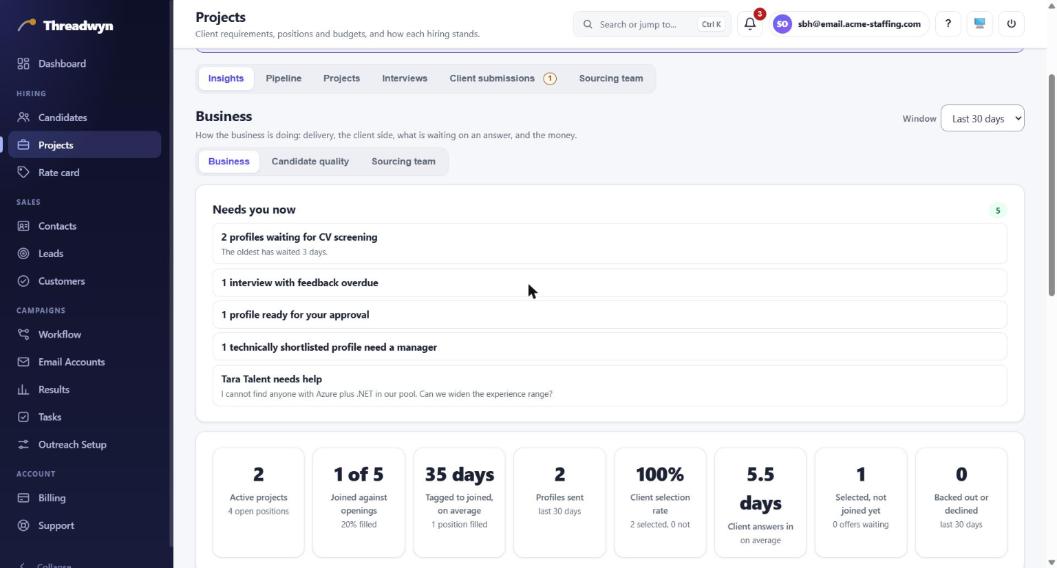Click the monitor display icon in header
Screen dimensions: 1057x568
(979, 24)
